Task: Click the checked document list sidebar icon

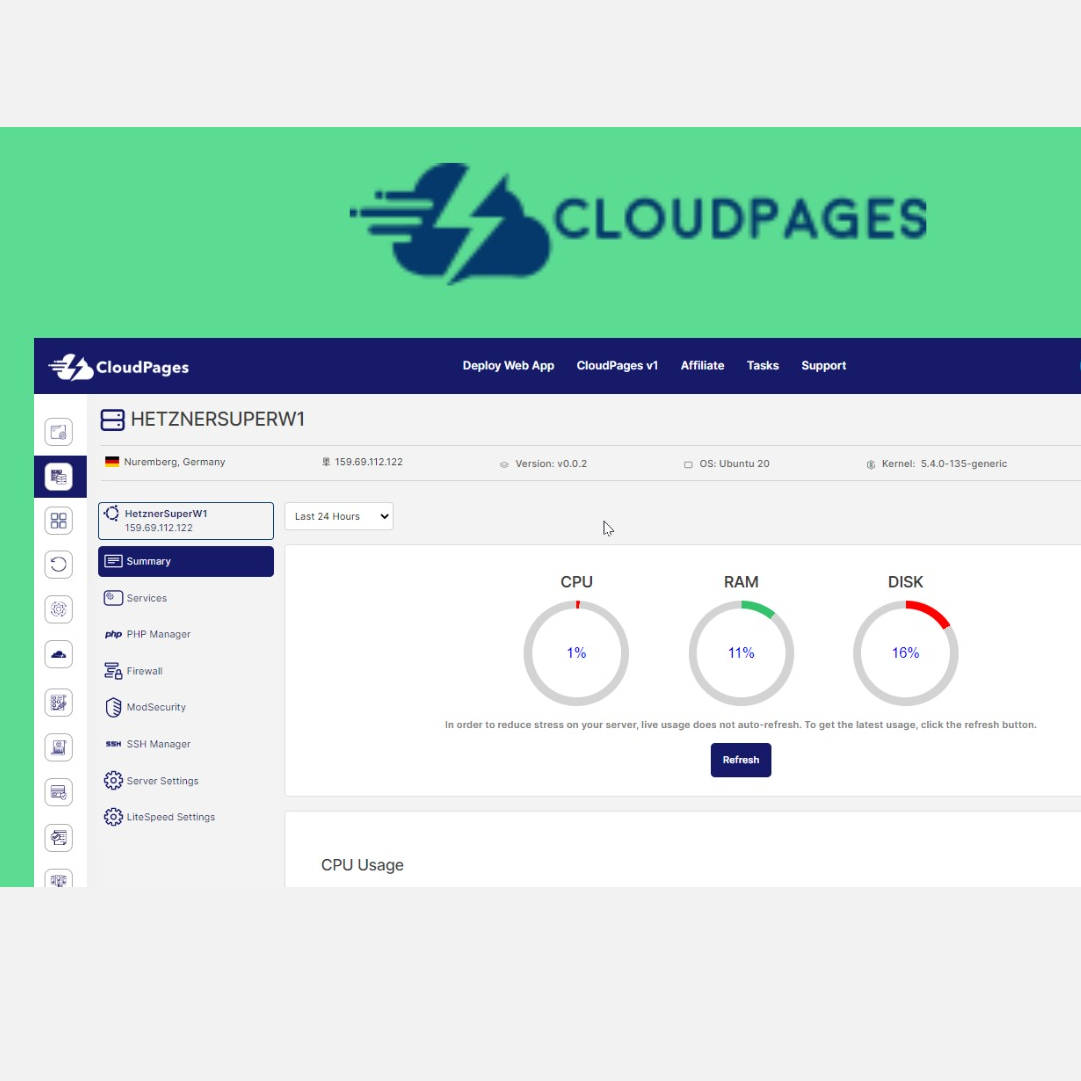Action: tap(59, 838)
